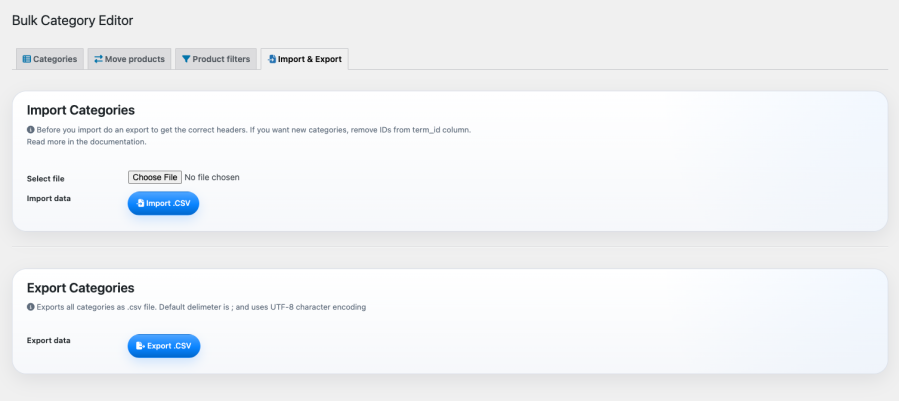Viewport: 899px width, 401px height.
Task: Click the Product filters funnel icon
Action: click(186, 59)
